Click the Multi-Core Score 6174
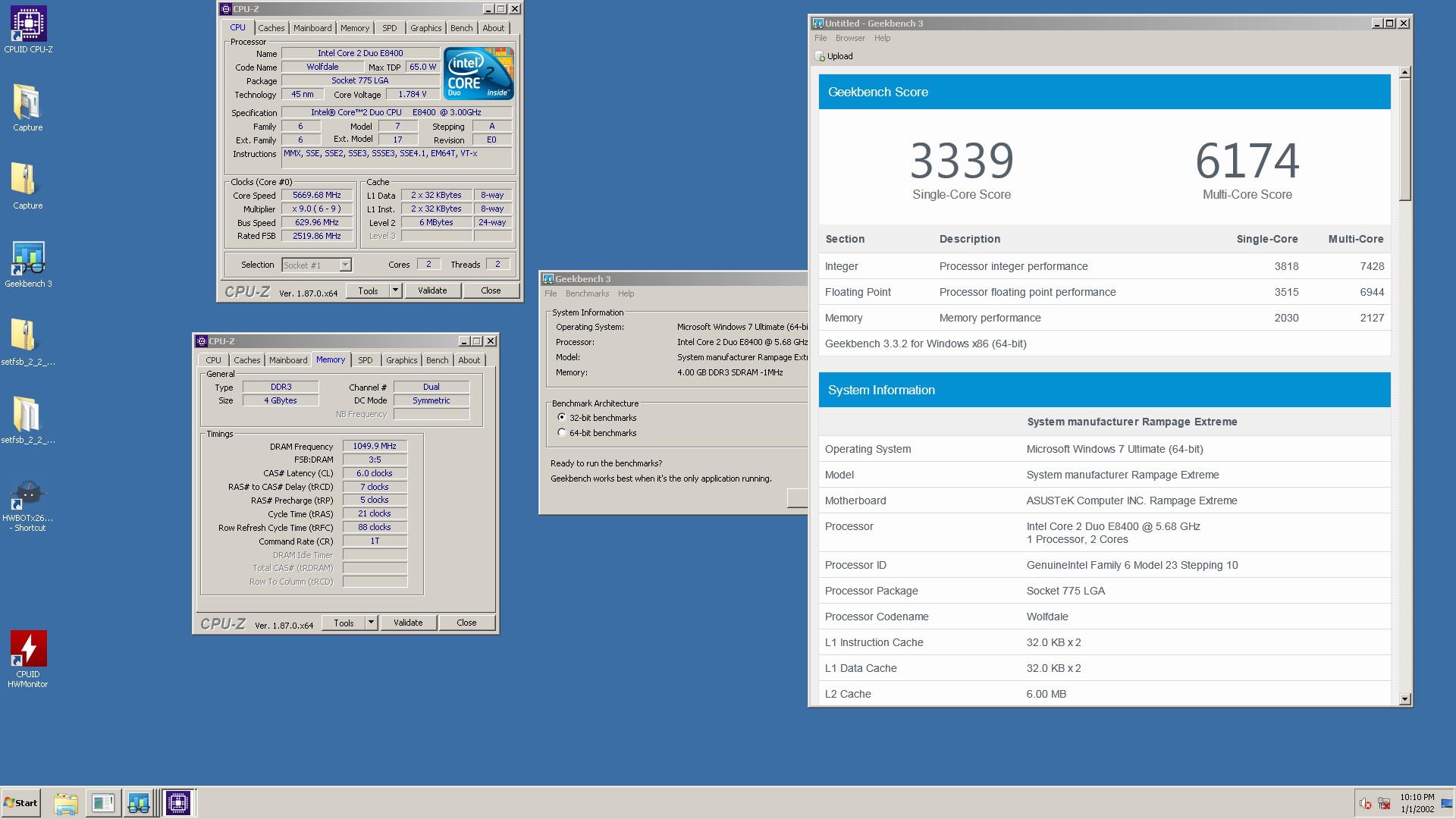Screen dimensions: 1456x819 [x=1247, y=160]
